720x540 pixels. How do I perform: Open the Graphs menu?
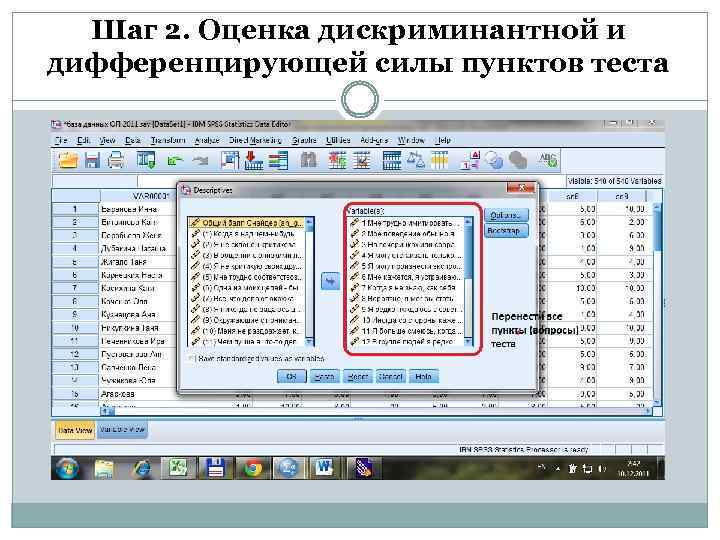(x=304, y=141)
